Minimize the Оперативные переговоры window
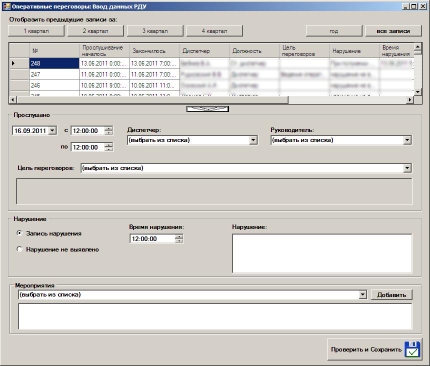 click(405, 6)
